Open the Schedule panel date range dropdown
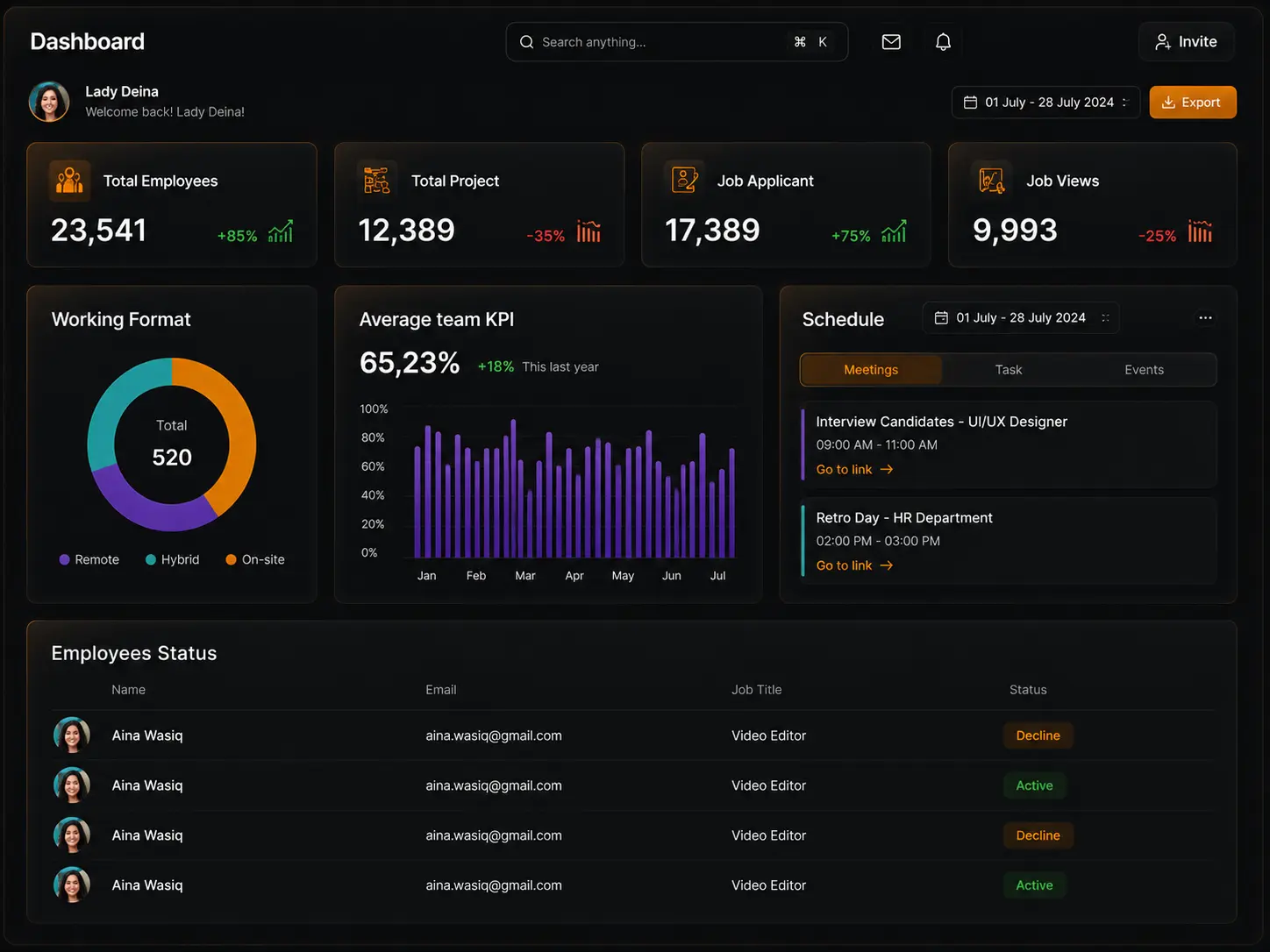Image resolution: width=1270 pixels, height=952 pixels. click(x=1021, y=317)
